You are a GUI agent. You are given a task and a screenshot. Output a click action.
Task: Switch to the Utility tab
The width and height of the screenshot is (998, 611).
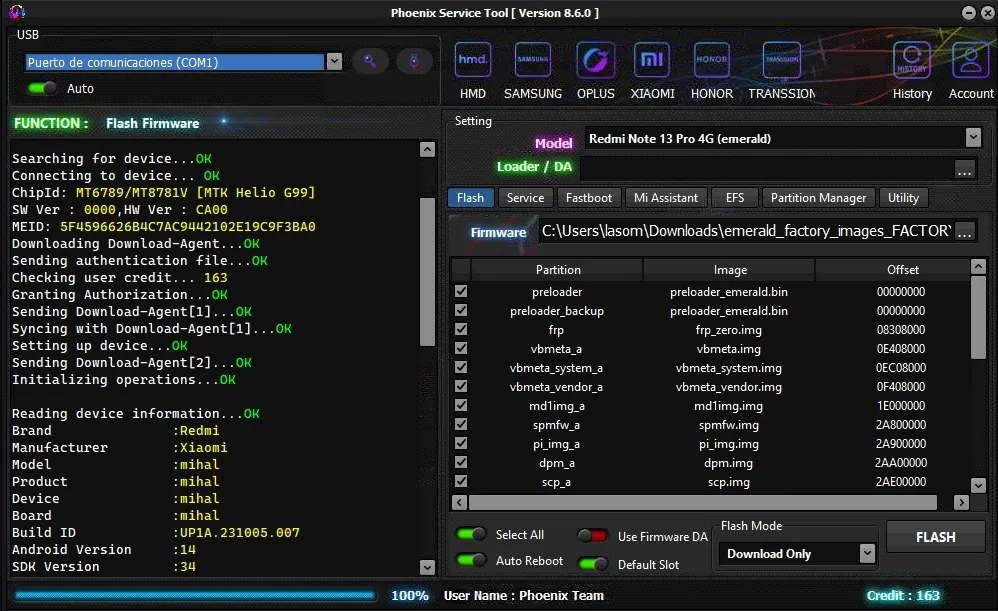point(903,198)
